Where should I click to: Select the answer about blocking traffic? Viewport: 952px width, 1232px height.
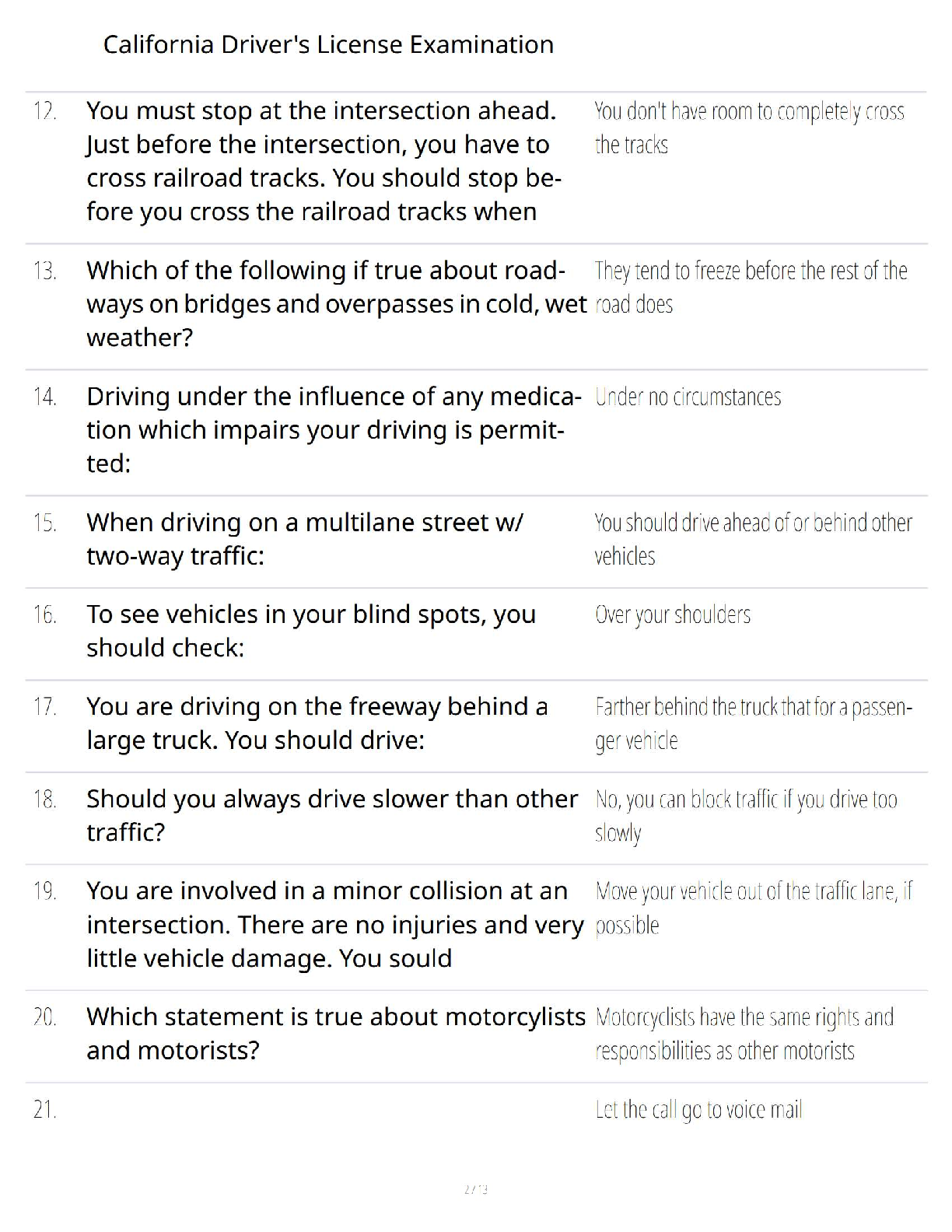point(745,816)
